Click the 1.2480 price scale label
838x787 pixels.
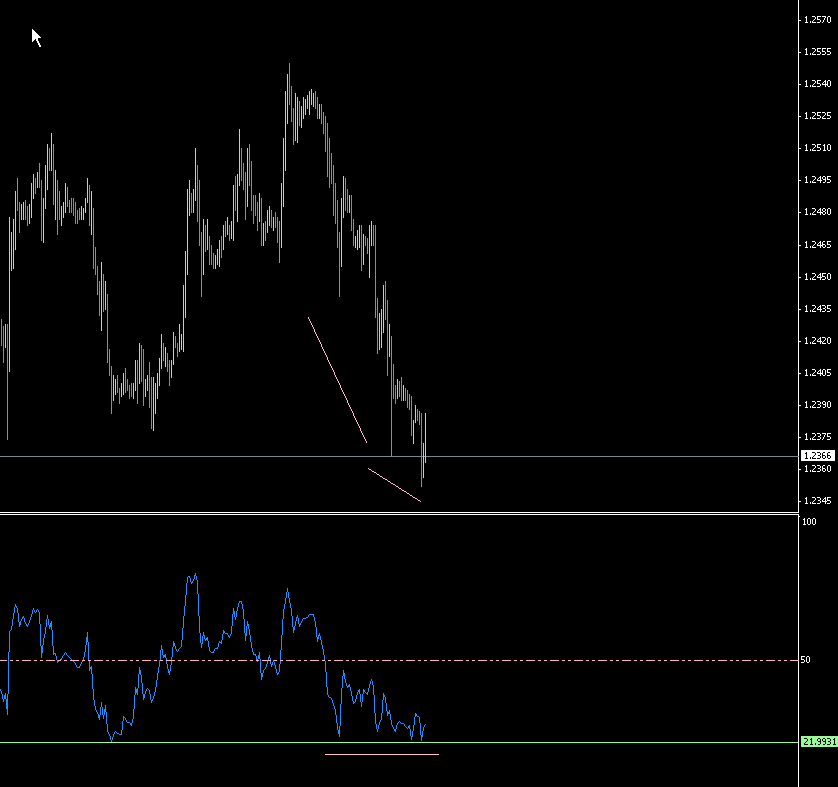click(818, 212)
